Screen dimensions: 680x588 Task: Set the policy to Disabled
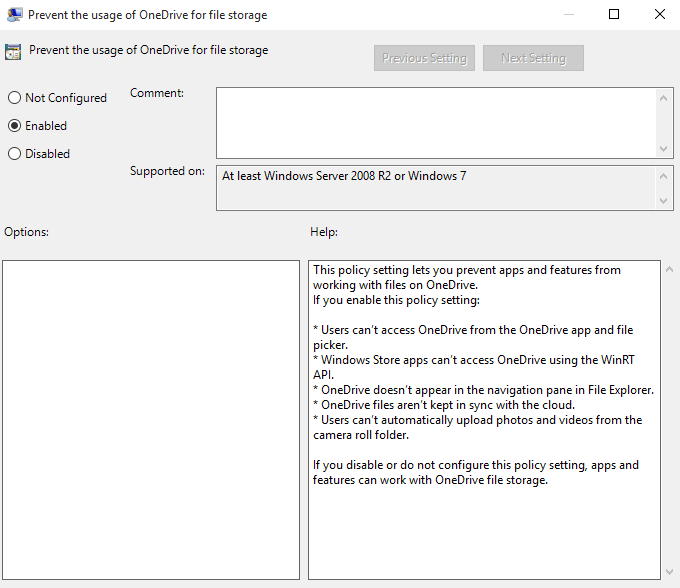(15, 154)
